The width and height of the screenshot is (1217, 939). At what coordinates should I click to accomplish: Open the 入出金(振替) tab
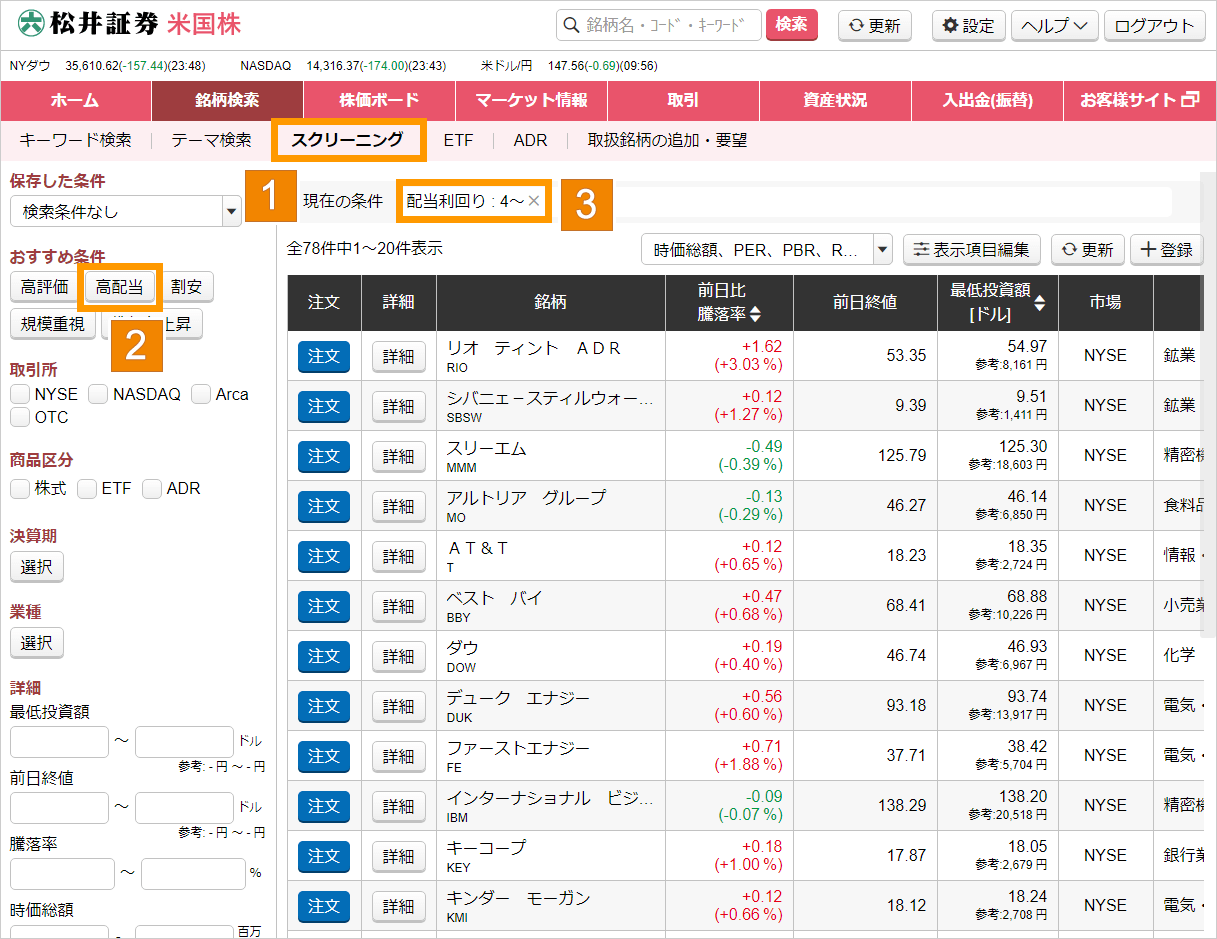(x=987, y=100)
